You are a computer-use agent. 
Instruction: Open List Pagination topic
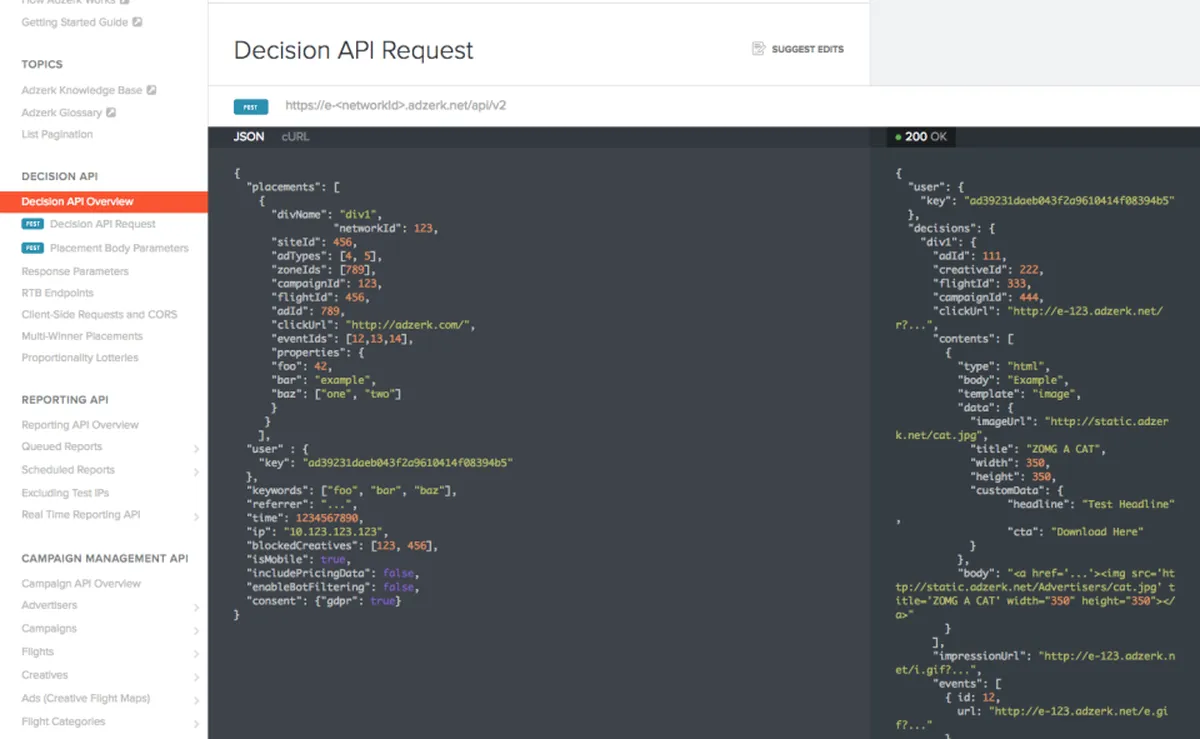[x=57, y=134]
